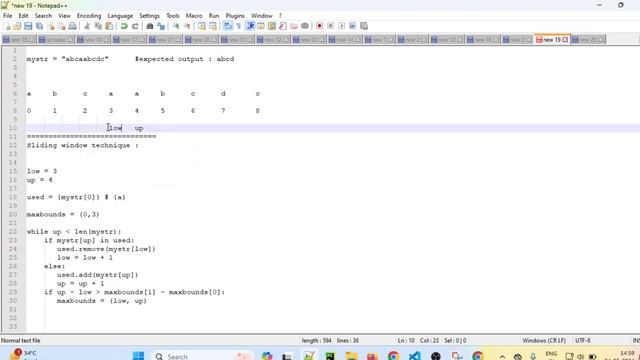Open the Plugins menu
Viewport: 640px width, 360px height.
coord(235,16)
